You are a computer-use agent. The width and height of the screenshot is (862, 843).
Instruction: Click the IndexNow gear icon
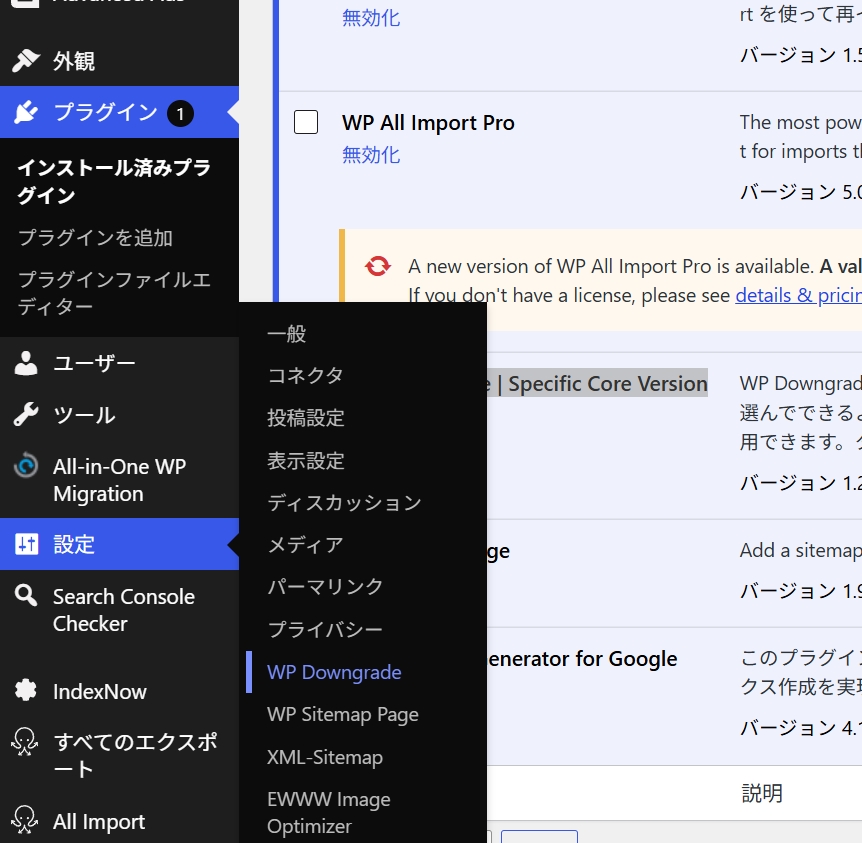click(x=25, y=690)
